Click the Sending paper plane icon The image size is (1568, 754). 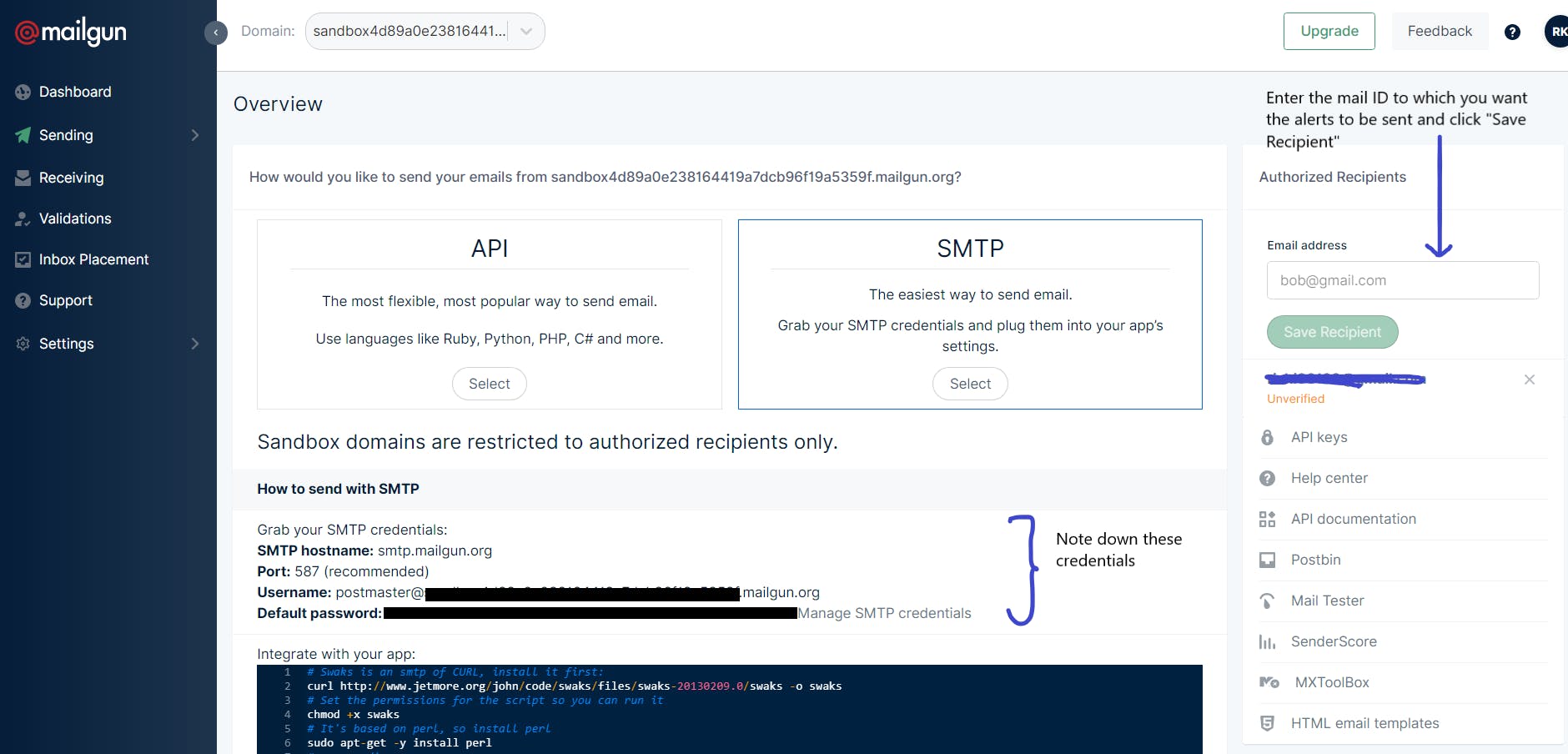click(23, 135)
